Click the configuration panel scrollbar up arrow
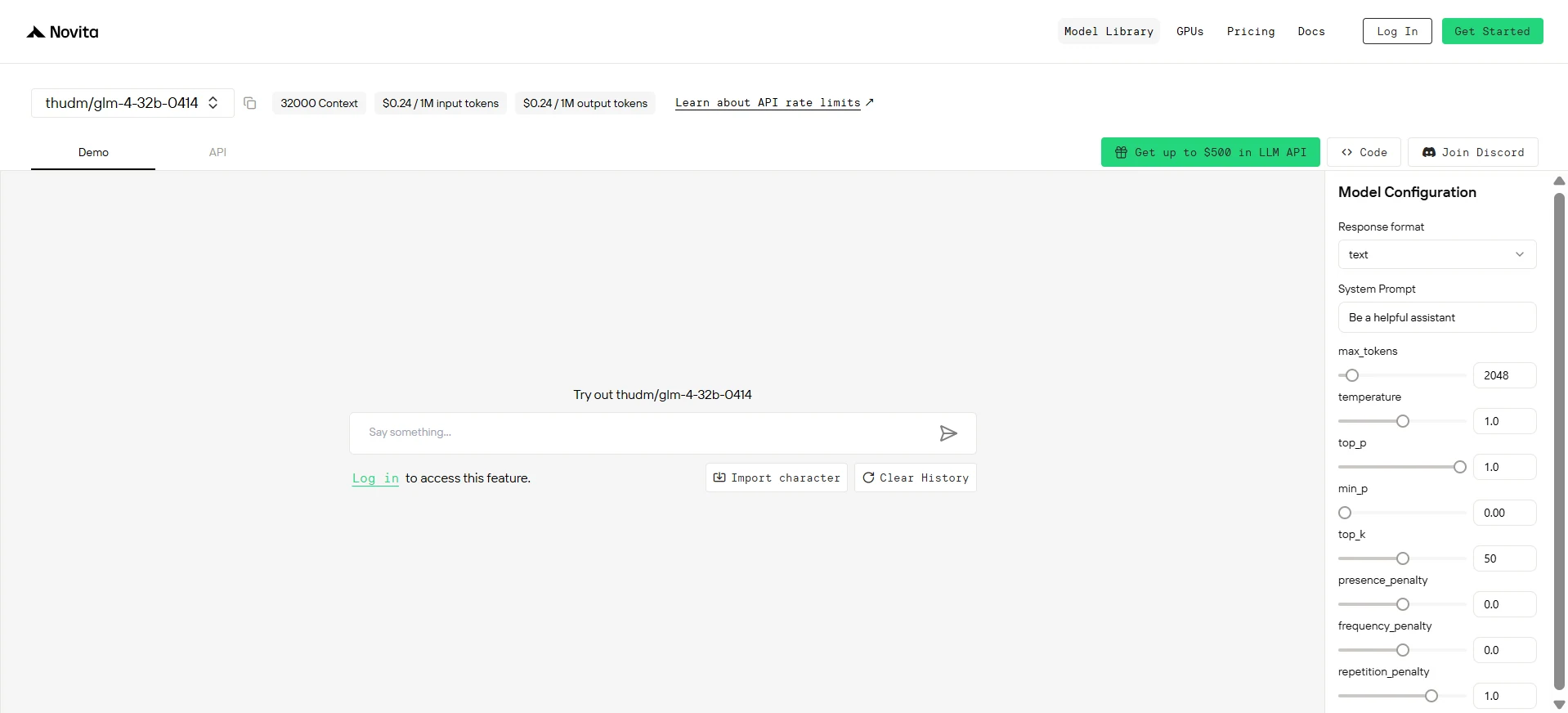Screen dimensions: 1568x713 coord(1559,181)
